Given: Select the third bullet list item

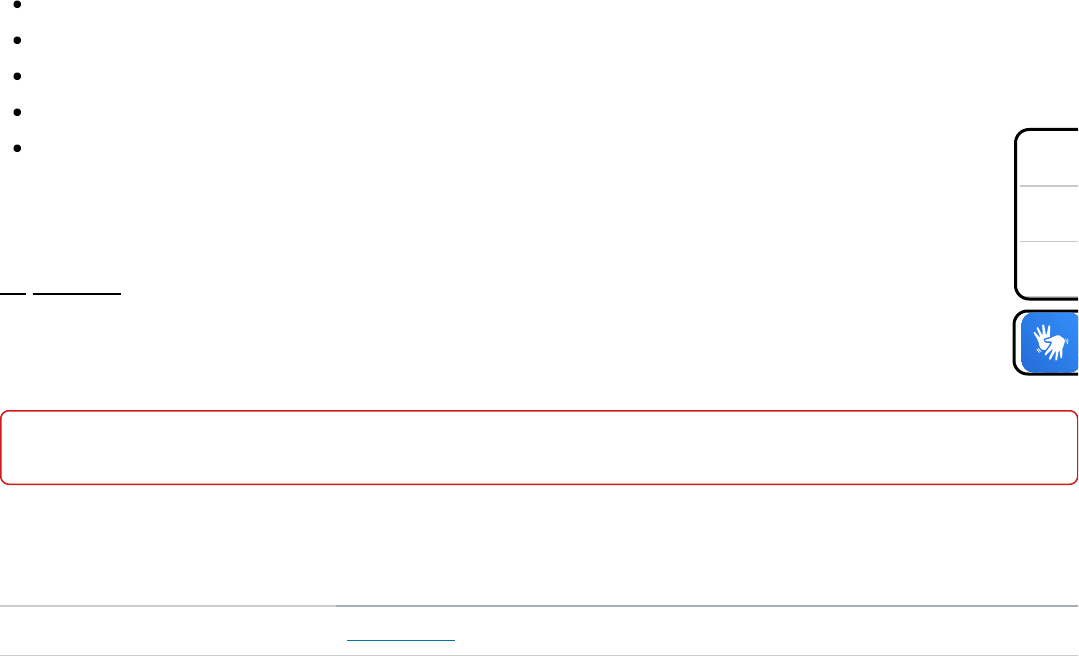Looking at the screenshot, I should click(x=17, y=76).
